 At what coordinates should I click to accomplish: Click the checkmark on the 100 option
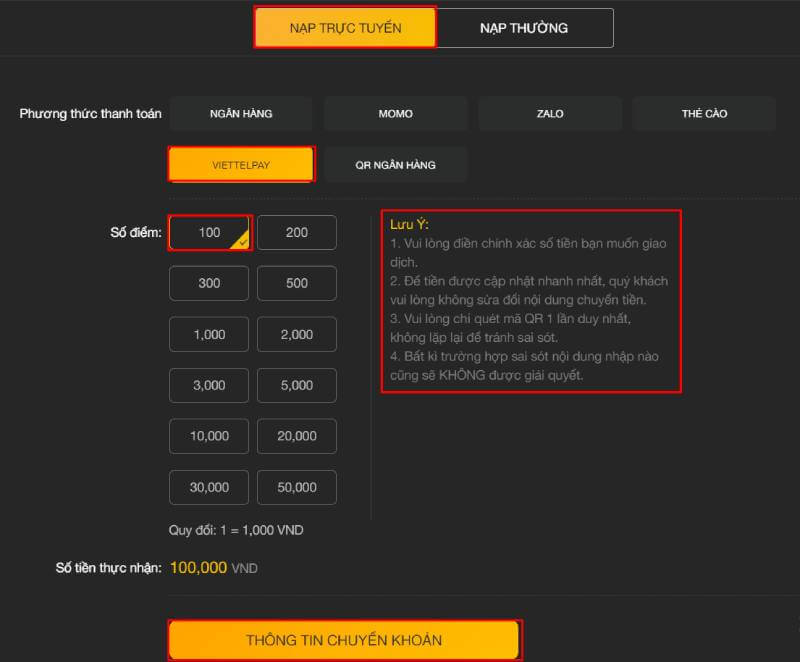tap(241, 241)
